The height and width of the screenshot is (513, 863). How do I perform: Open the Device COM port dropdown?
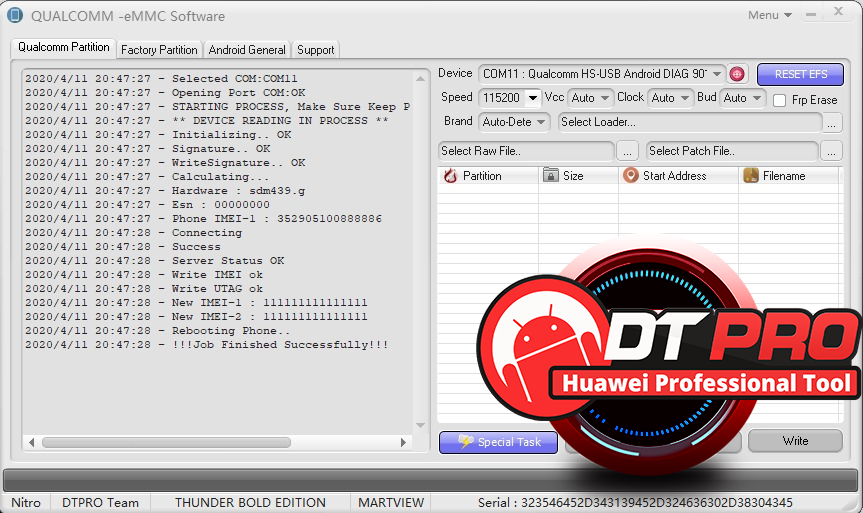717,74
